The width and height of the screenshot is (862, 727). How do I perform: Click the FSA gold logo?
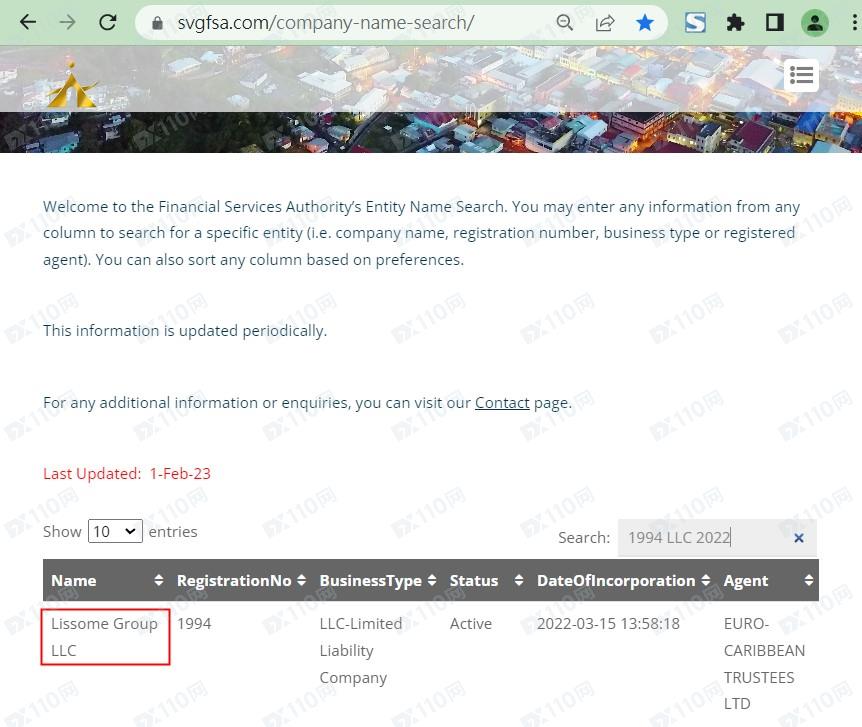(x=71, y=85)
